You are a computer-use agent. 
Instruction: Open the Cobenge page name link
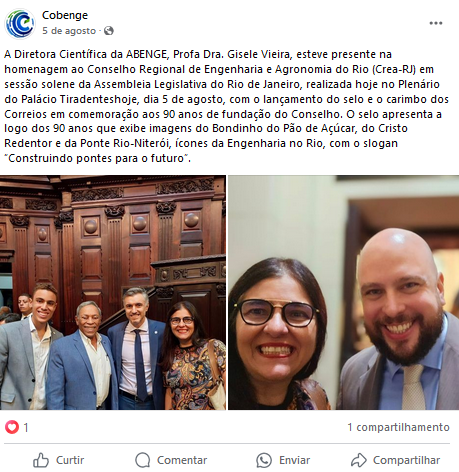click(65, 15)
